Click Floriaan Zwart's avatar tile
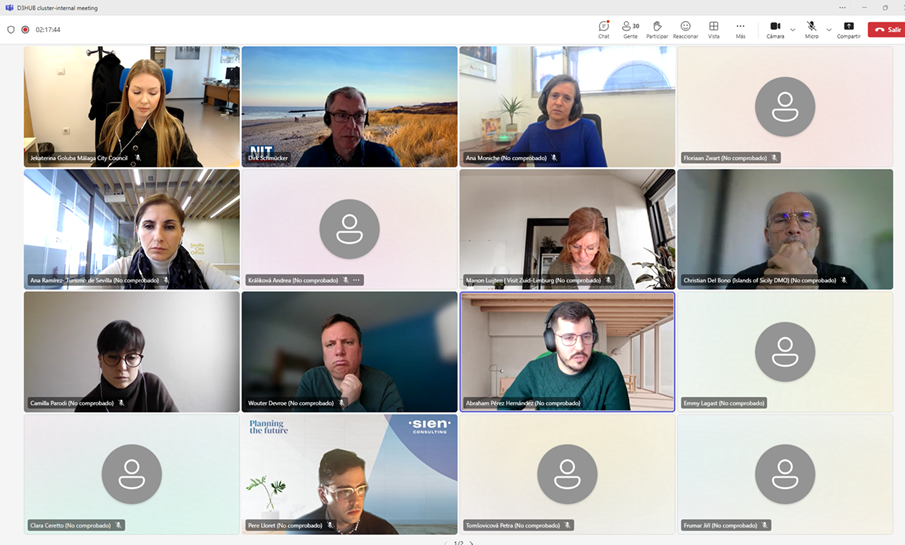Viewport: 905px width, 545px height. coord(785,105)
